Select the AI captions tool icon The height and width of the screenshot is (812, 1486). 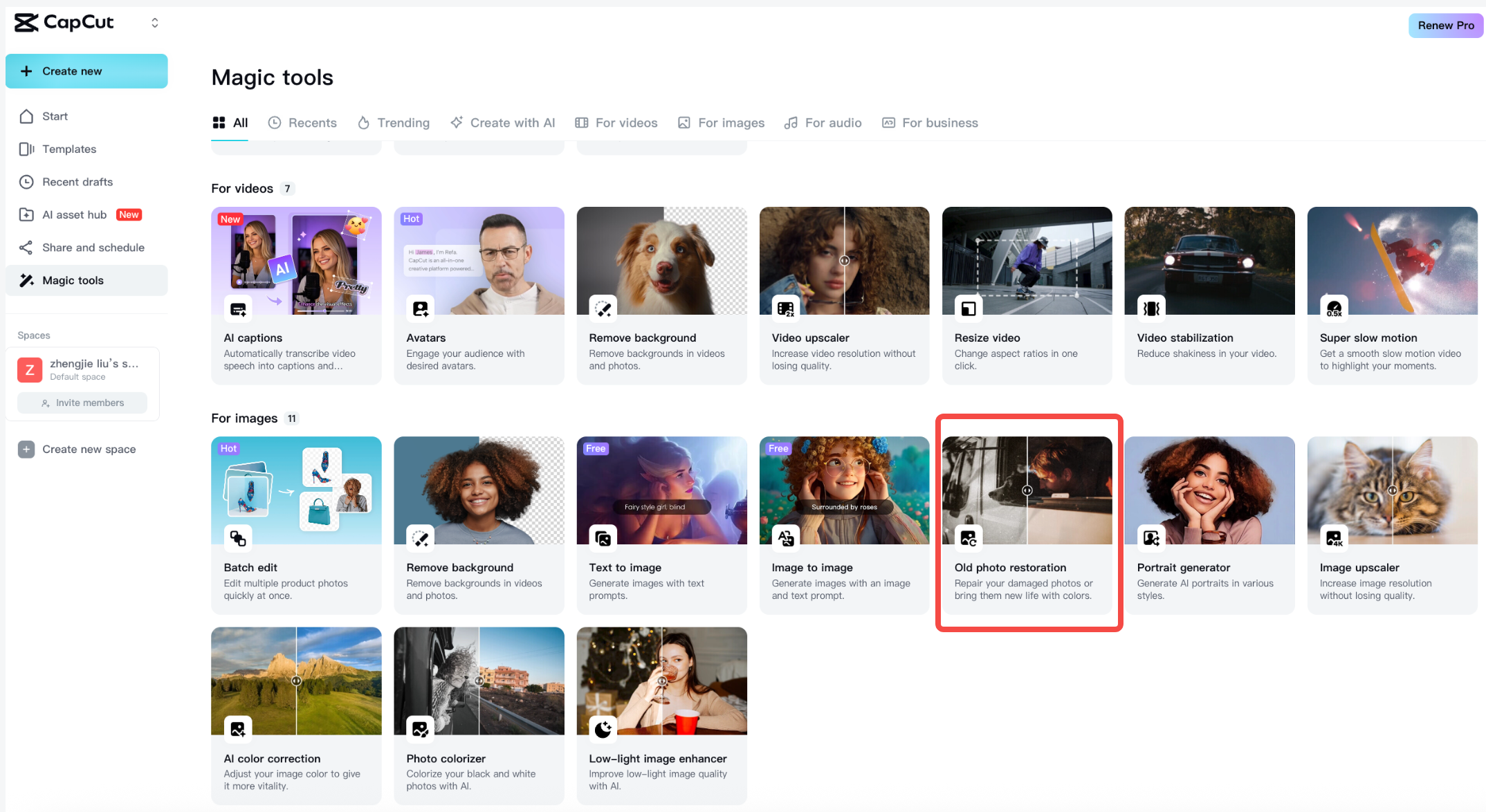[x=238, y=309]
